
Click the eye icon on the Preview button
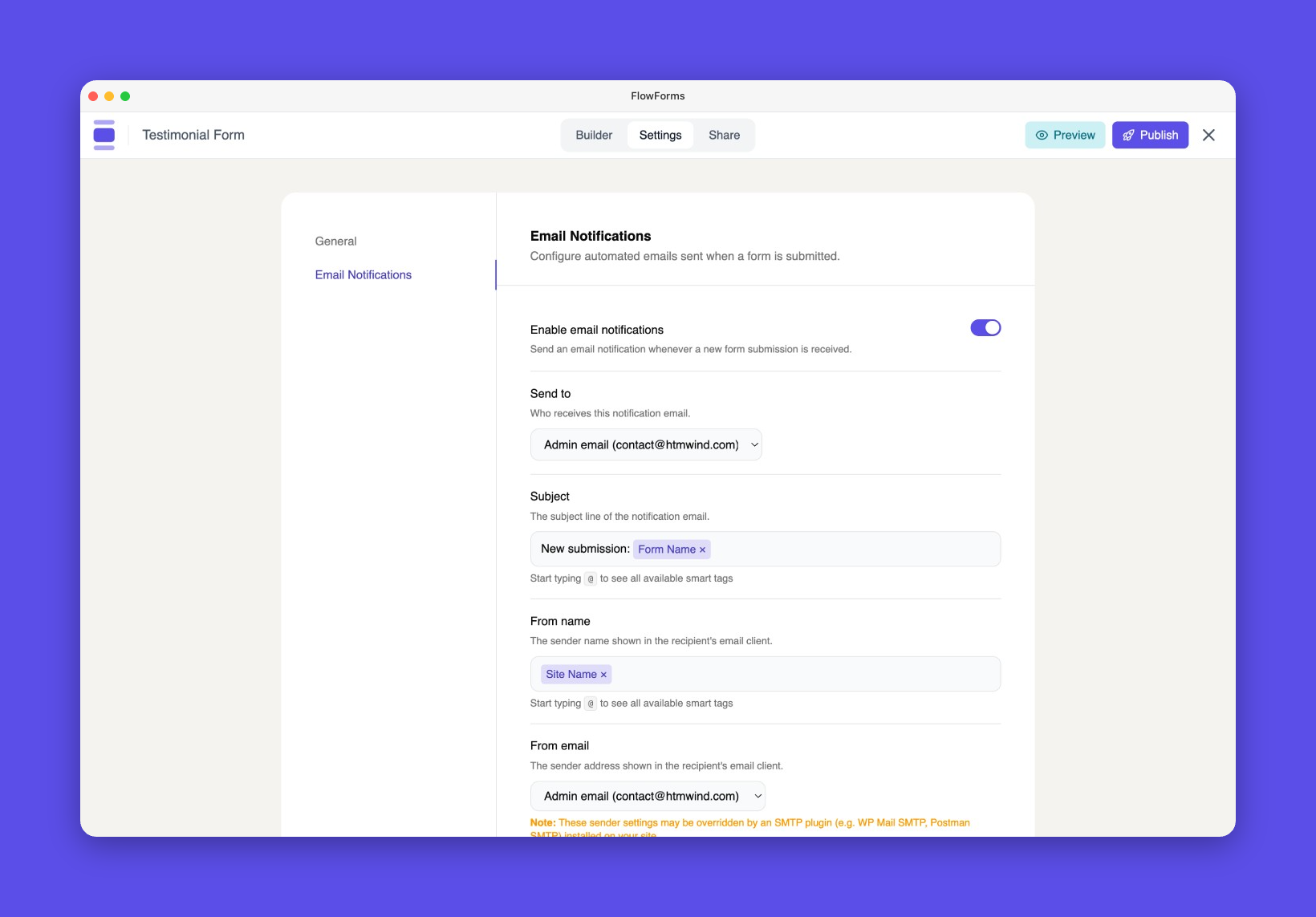1042,135
